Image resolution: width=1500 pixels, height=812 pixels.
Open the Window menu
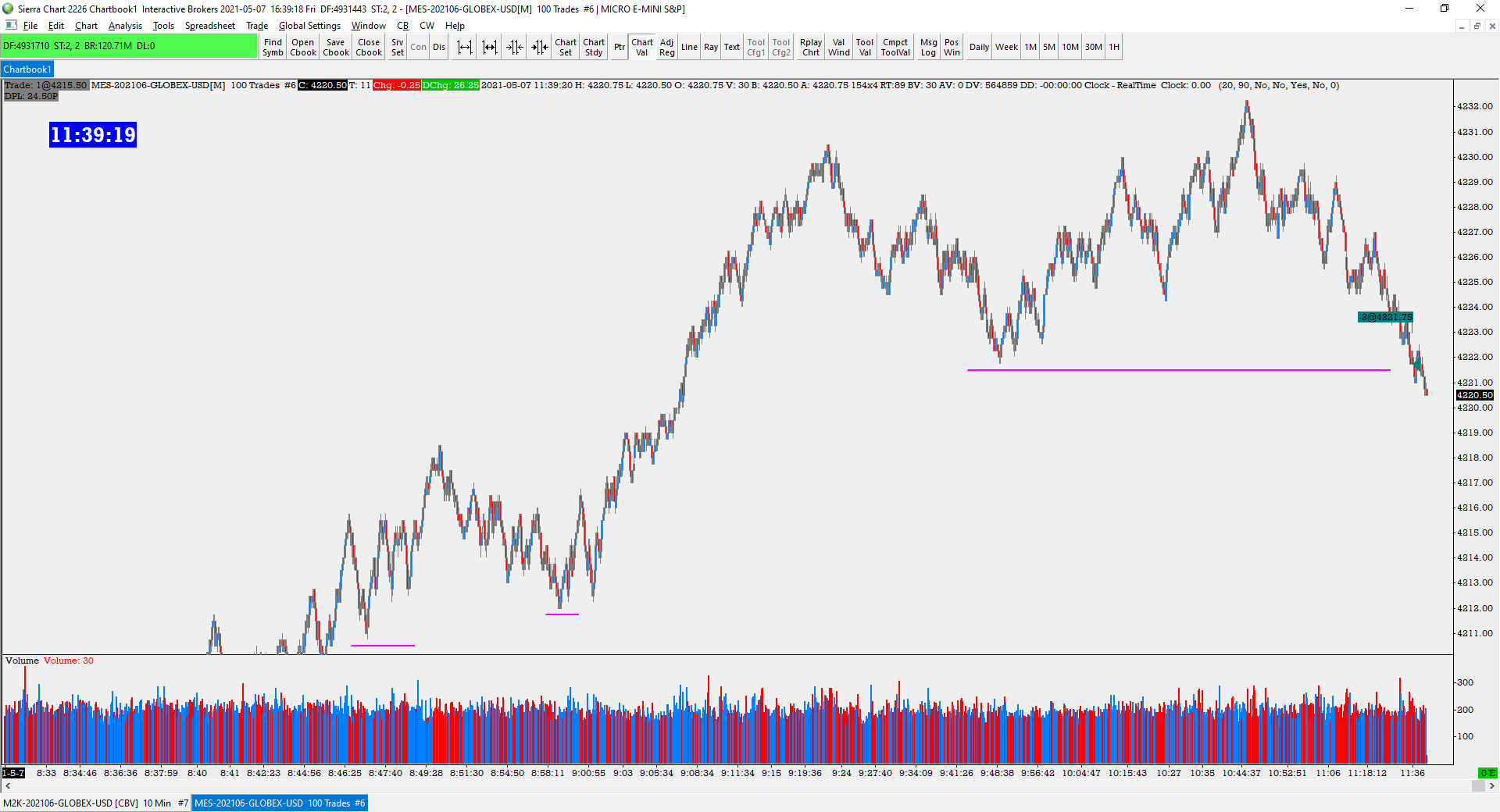pyautogui.click(x=369, y=26)
